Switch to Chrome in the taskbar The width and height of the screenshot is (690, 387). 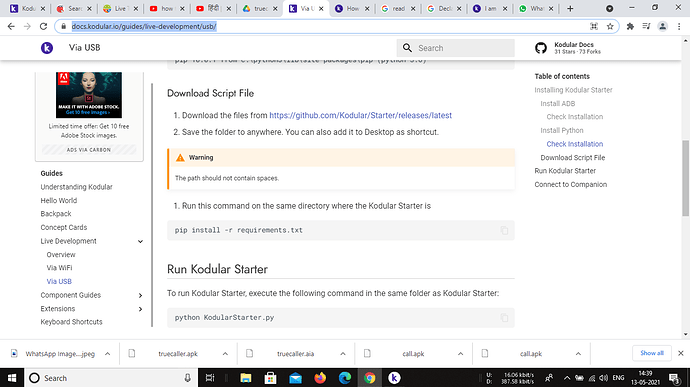click(369, 378)
